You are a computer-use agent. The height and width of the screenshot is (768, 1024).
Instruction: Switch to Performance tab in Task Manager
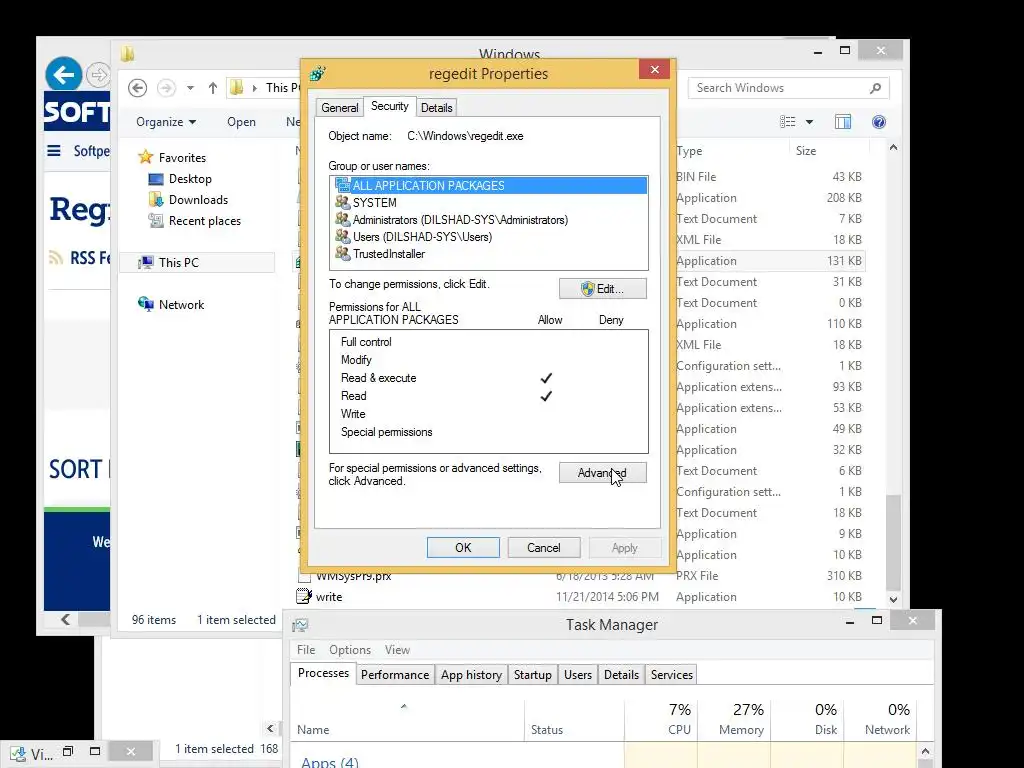[395, 675]
